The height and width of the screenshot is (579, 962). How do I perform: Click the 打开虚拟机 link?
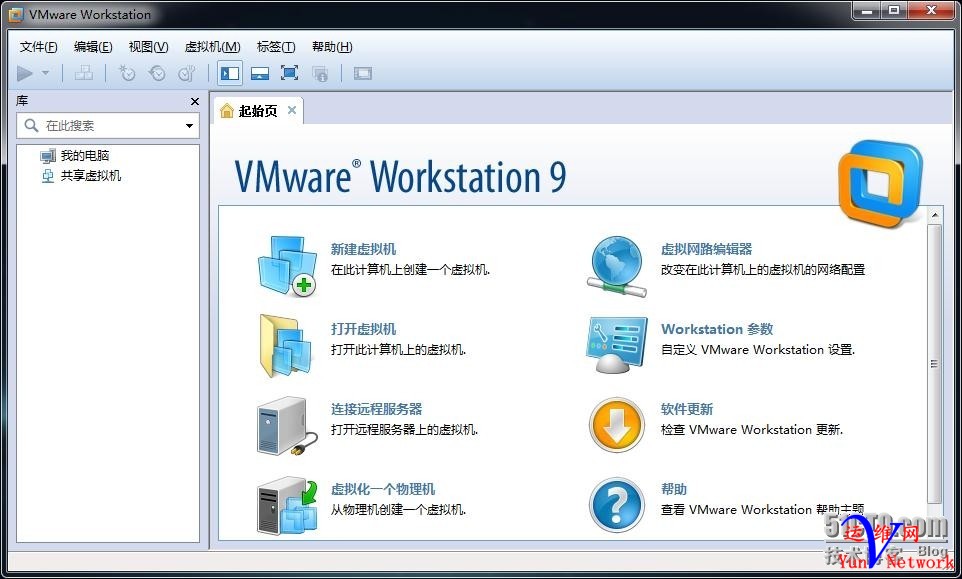[363, 329]
